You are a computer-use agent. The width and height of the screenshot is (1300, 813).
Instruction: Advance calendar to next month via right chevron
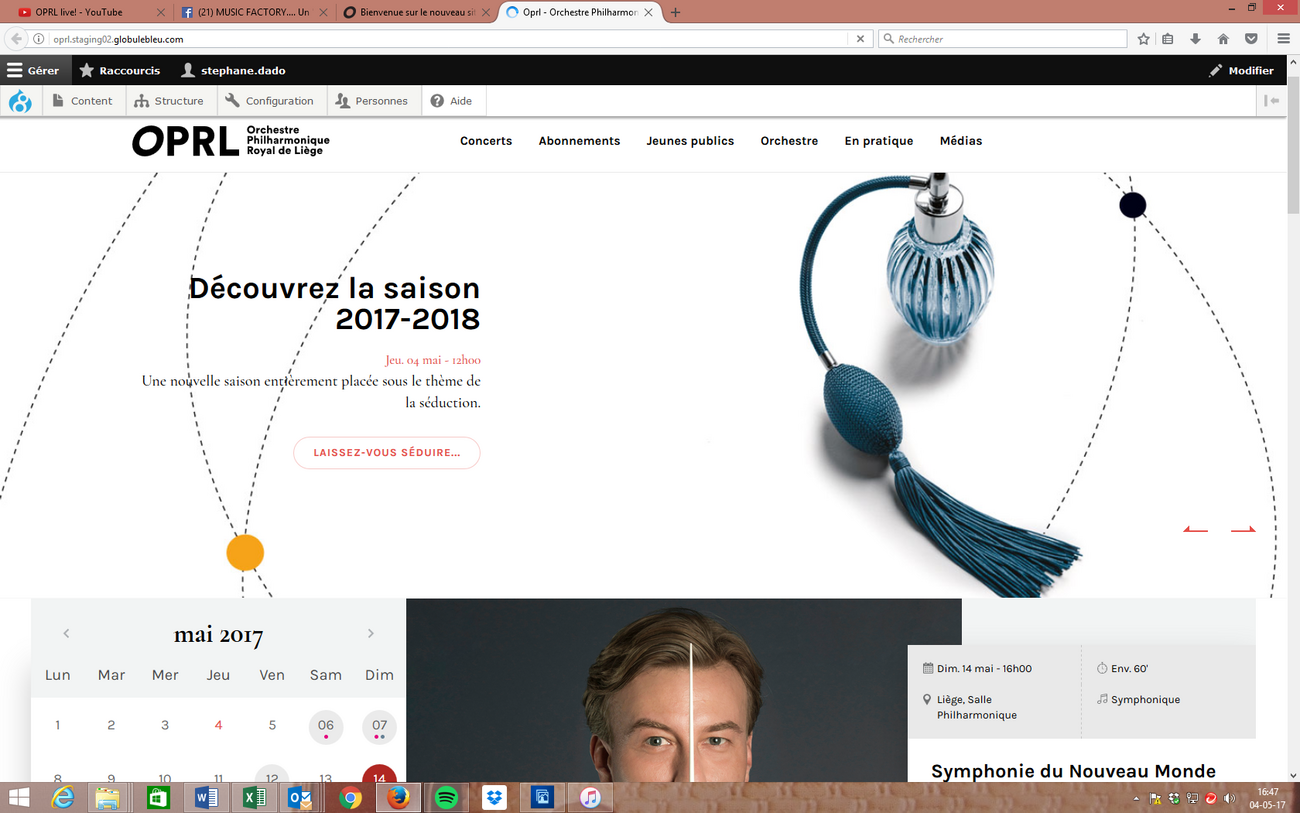tap(370, 633)
